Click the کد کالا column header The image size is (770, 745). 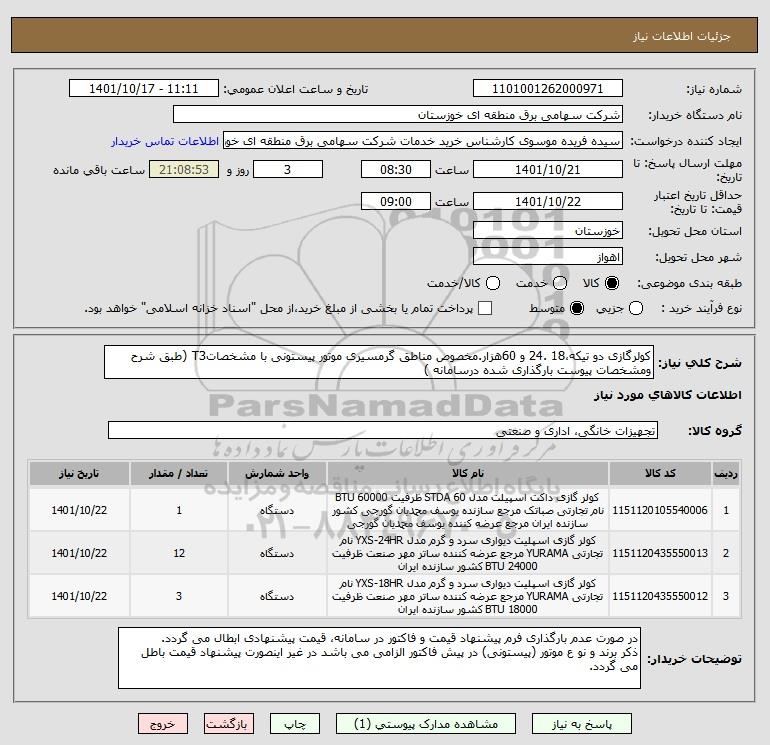pos(660,473)
